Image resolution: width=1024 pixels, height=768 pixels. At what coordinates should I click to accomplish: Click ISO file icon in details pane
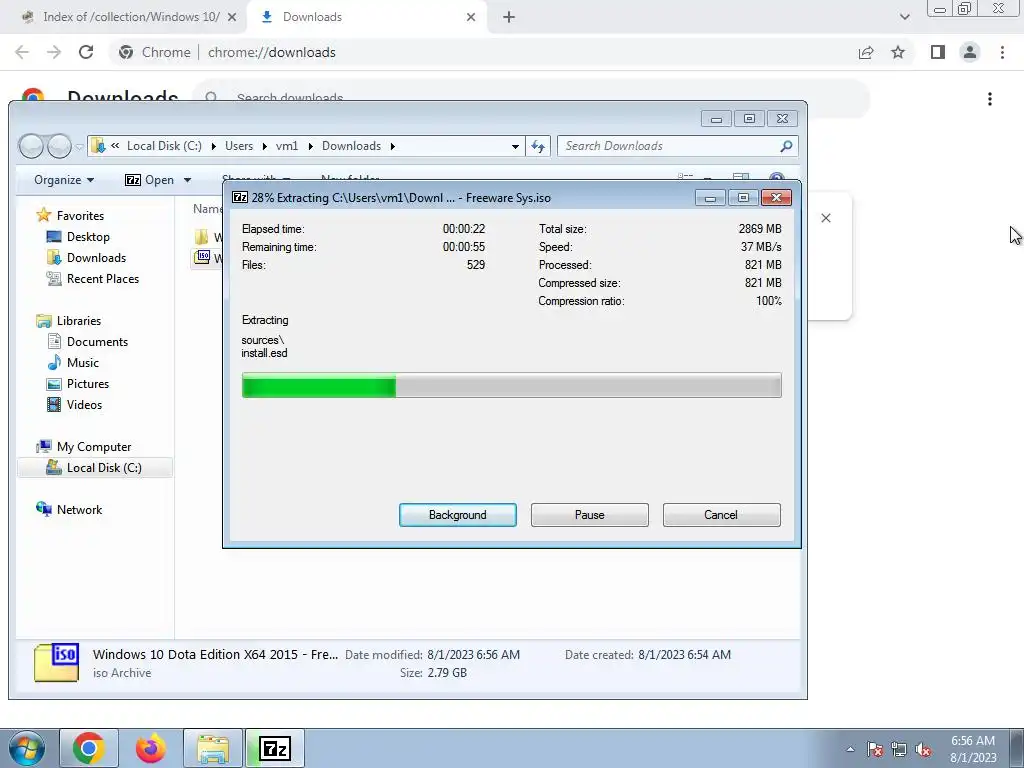point(56,662)
